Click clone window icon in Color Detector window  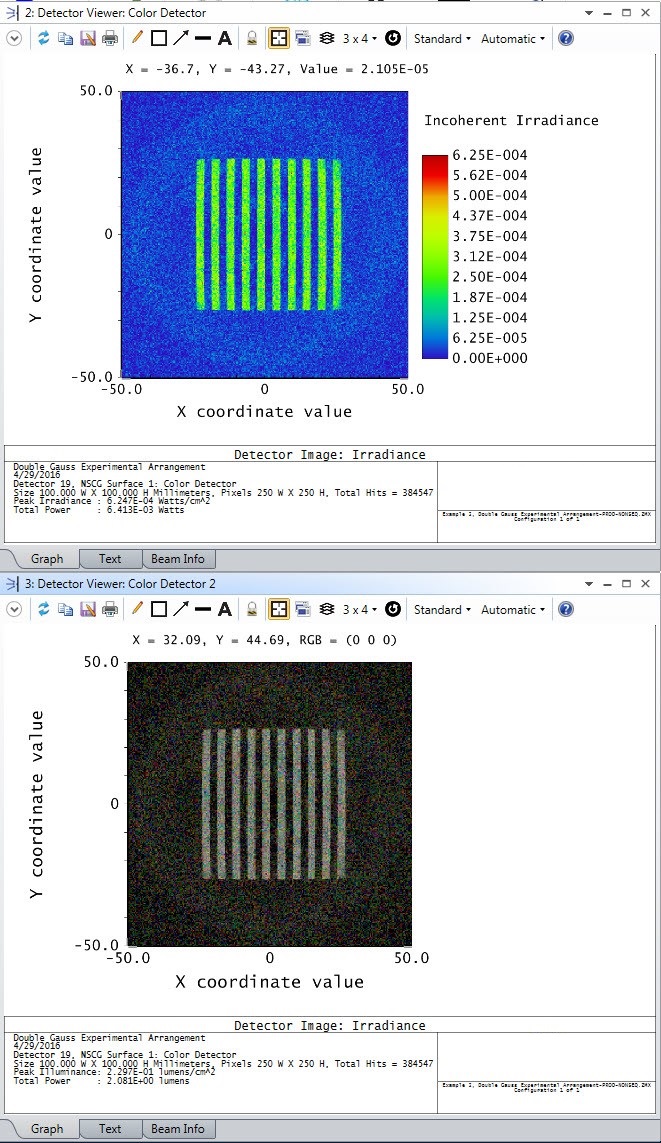click(x=302, y=39)
